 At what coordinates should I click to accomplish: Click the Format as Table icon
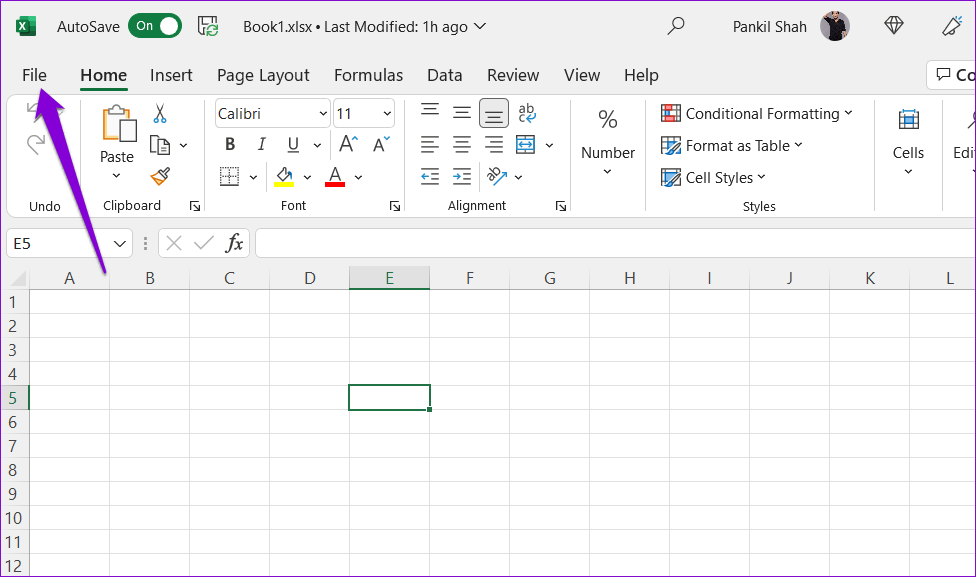[731, 145]
